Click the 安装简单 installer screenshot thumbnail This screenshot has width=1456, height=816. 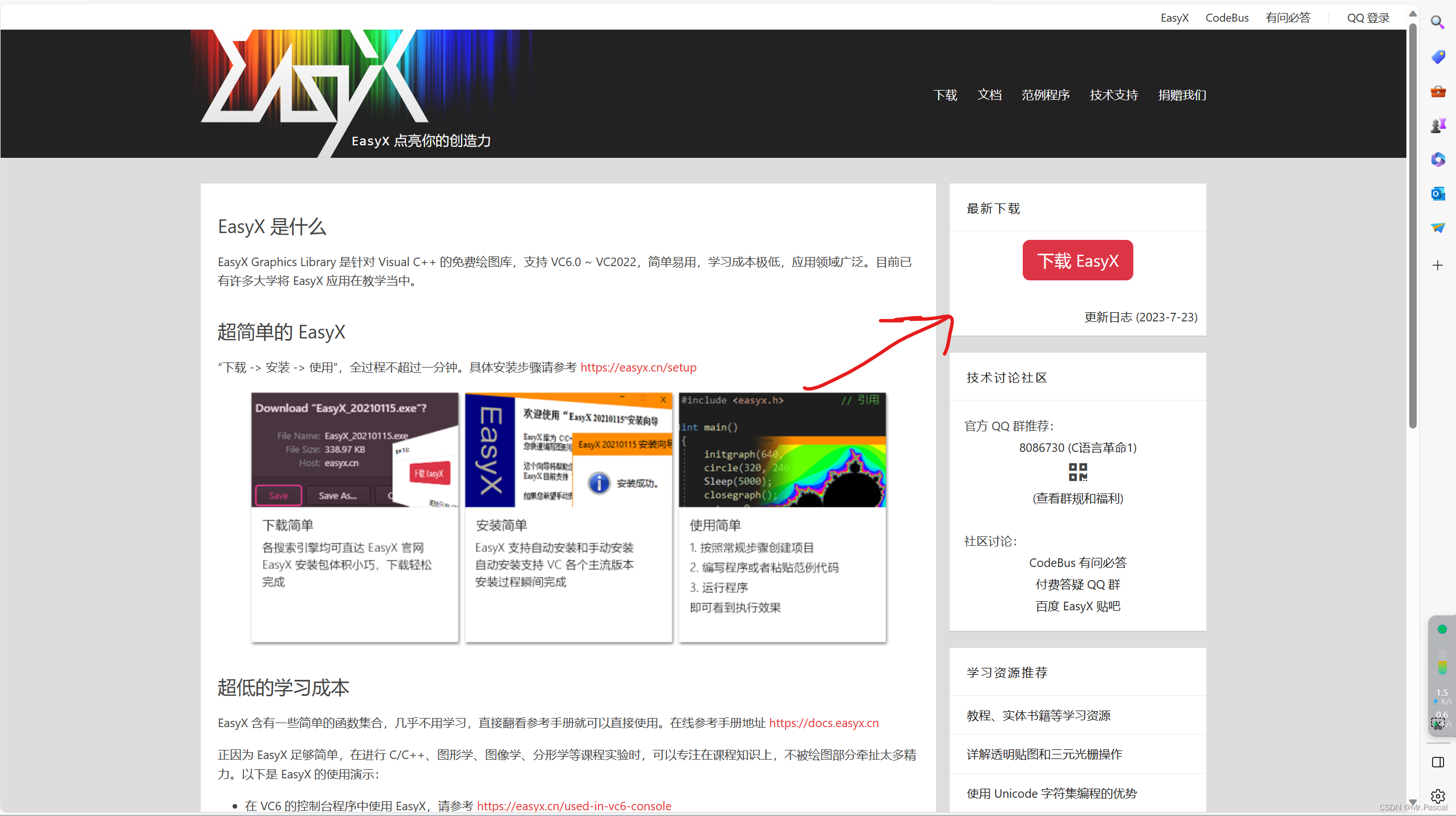coord(568,450)
